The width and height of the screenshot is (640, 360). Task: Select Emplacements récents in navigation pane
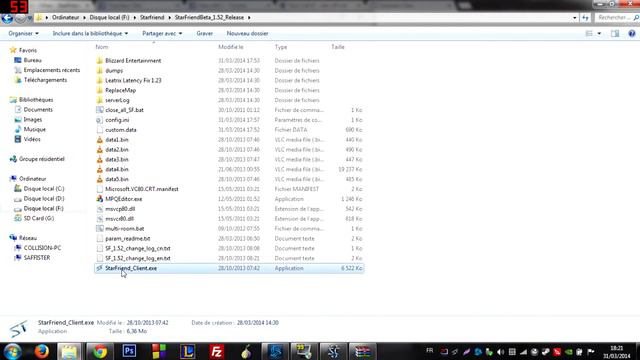[52, 70]
